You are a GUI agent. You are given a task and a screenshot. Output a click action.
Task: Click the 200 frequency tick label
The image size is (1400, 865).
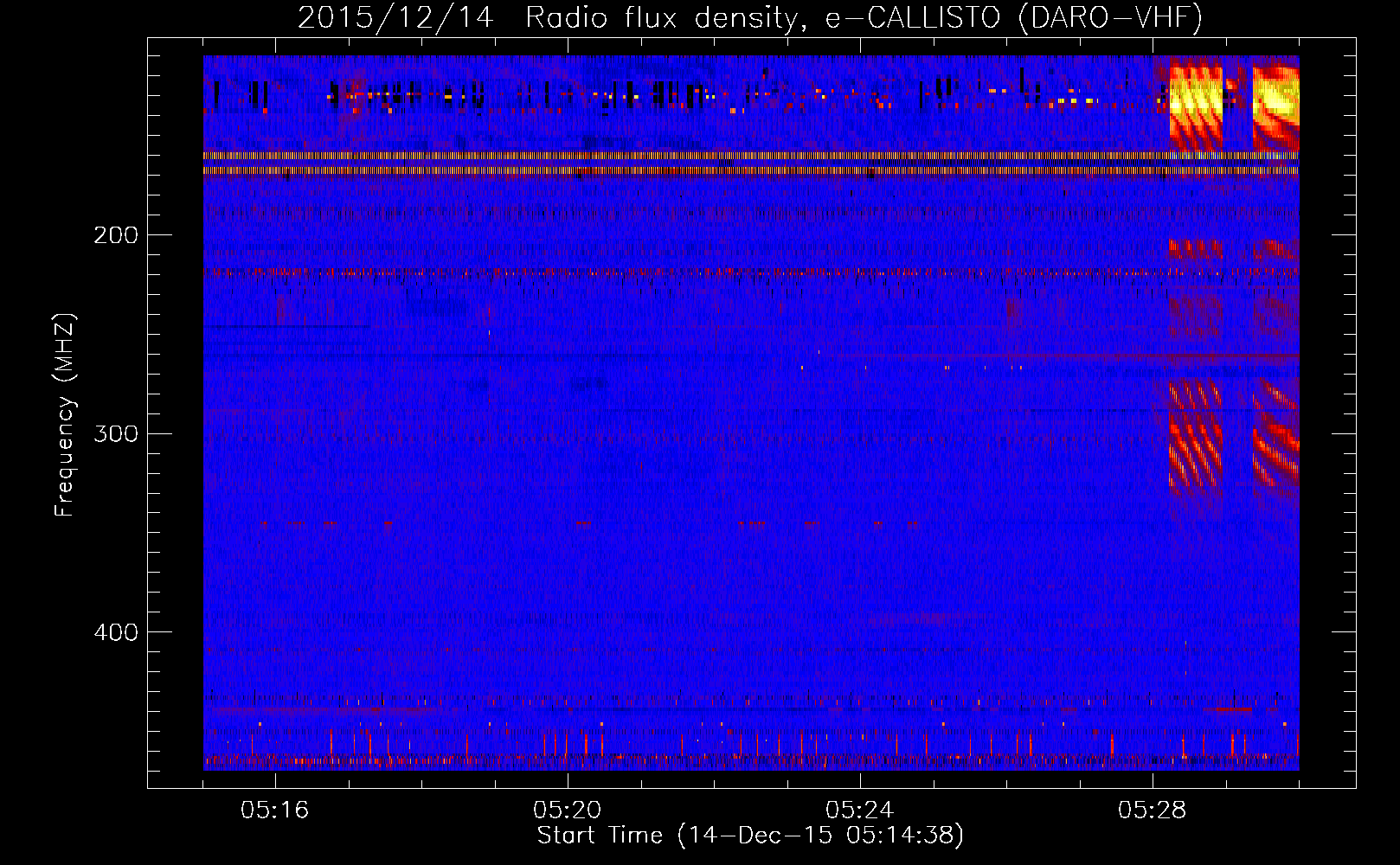pos(116,235)
